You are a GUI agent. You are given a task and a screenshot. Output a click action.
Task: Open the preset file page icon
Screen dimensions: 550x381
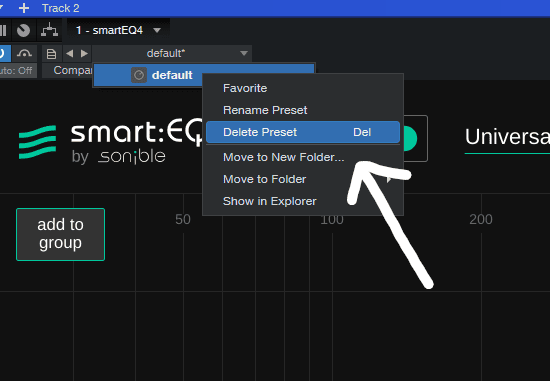tap(52, 54)
